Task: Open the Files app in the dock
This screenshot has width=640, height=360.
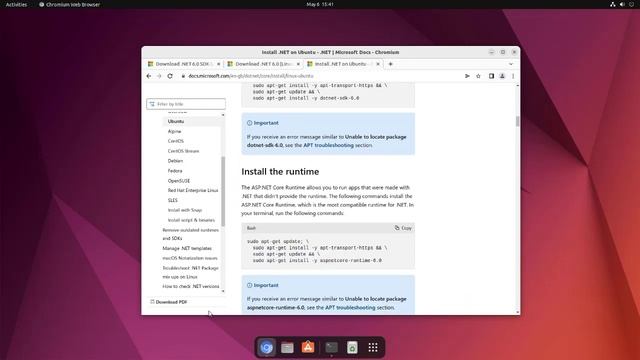Action: pyautogui.click(x=287, y=347)
